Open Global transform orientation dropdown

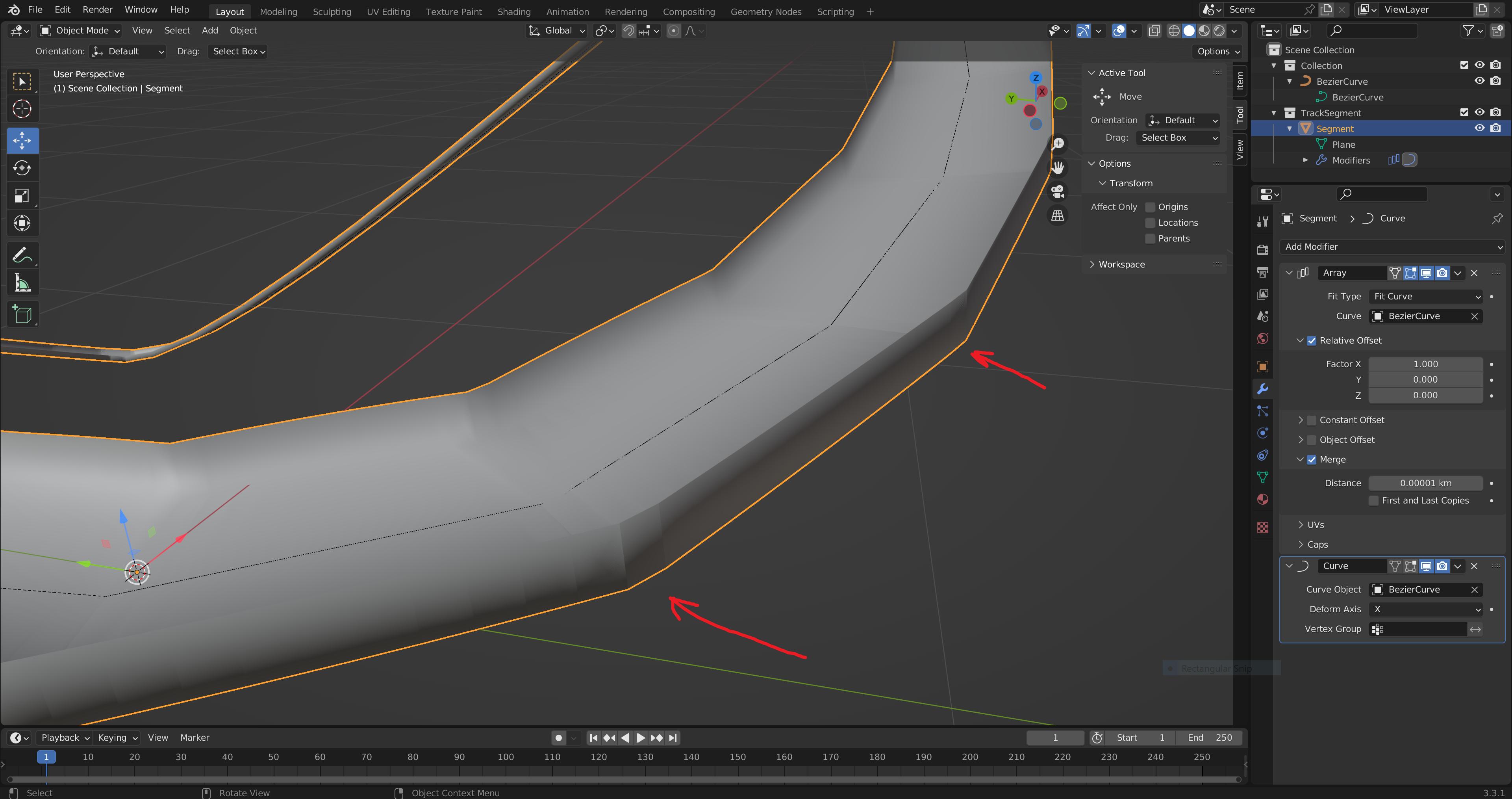pyautogui.click(x=556, y=31)
